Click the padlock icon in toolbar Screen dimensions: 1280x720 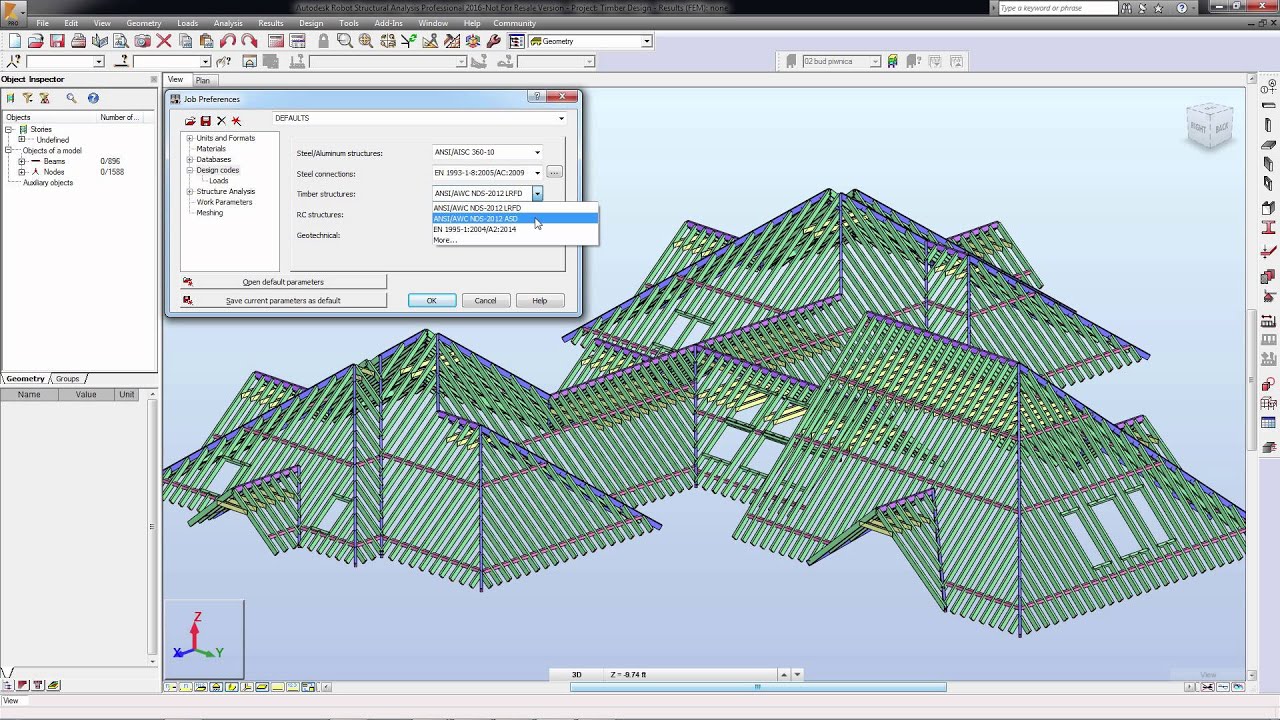click(323, 41)
